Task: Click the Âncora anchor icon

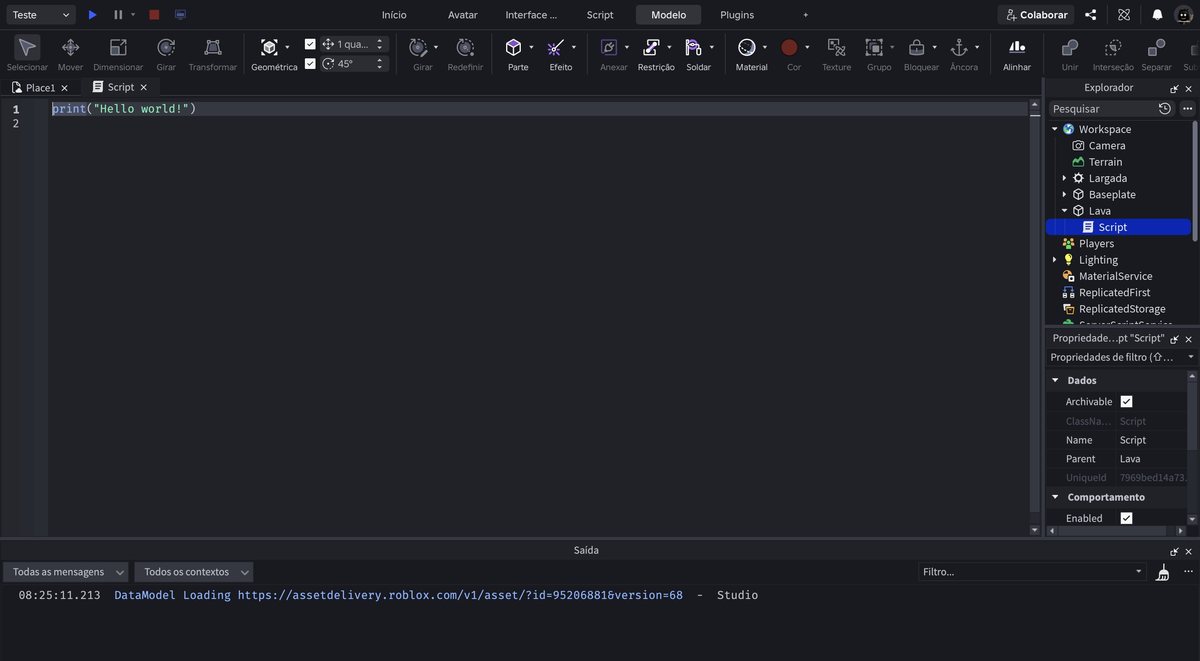Action: coord(959,47)
